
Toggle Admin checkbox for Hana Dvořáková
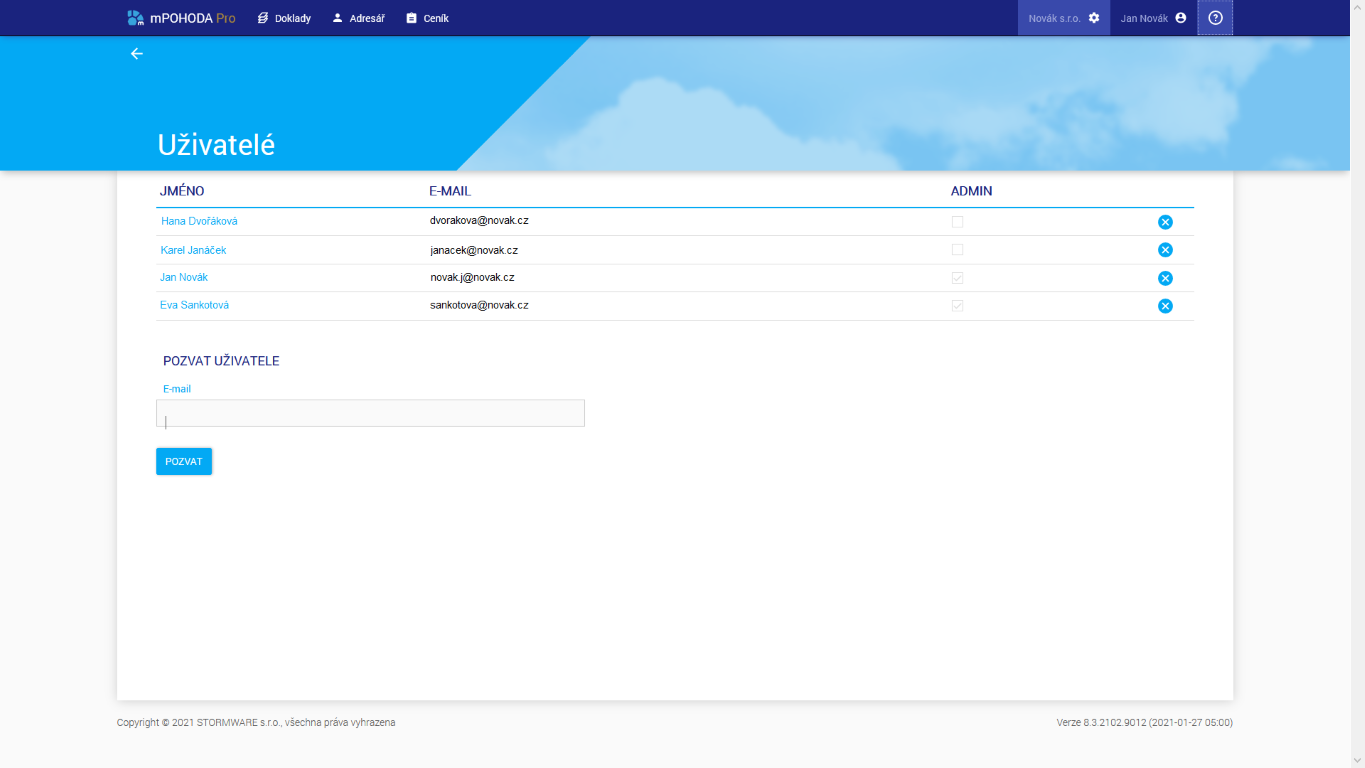coord(957,221)
